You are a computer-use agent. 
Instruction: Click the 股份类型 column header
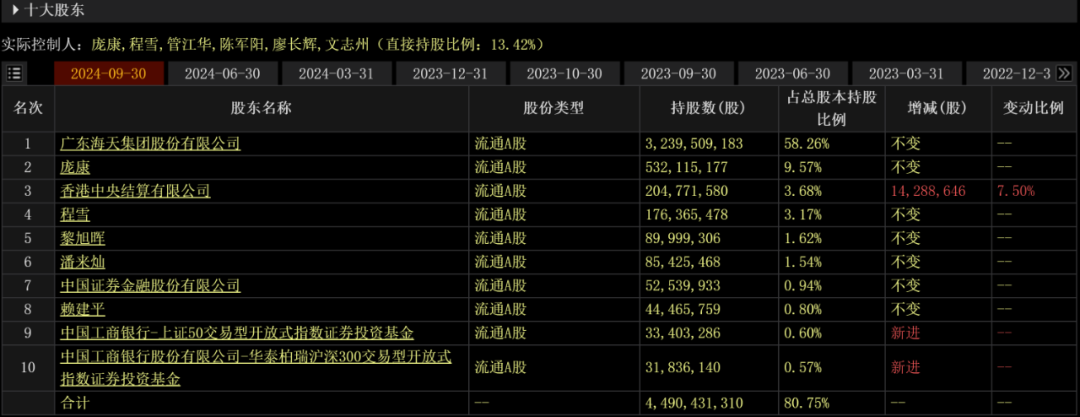554,108
